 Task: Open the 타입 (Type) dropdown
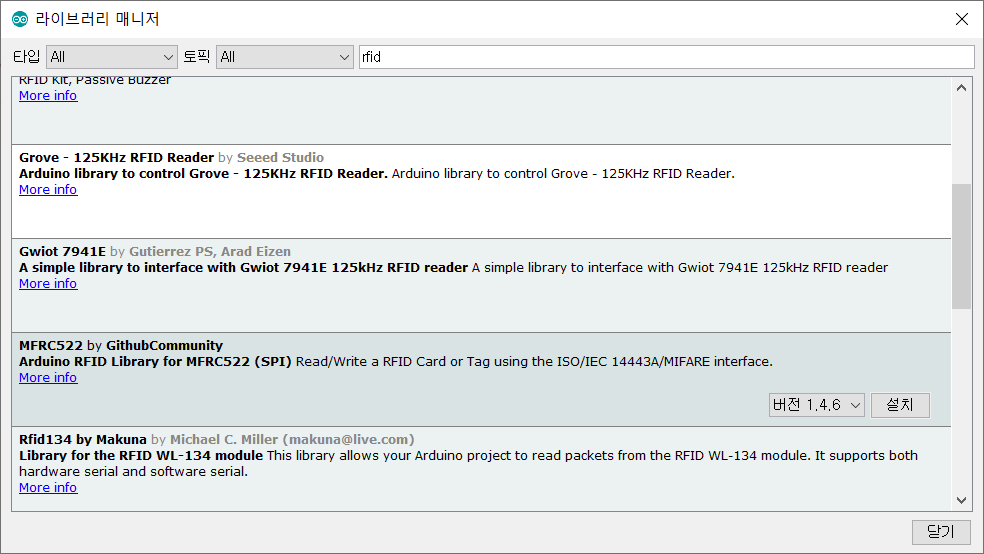click(112, 57)
